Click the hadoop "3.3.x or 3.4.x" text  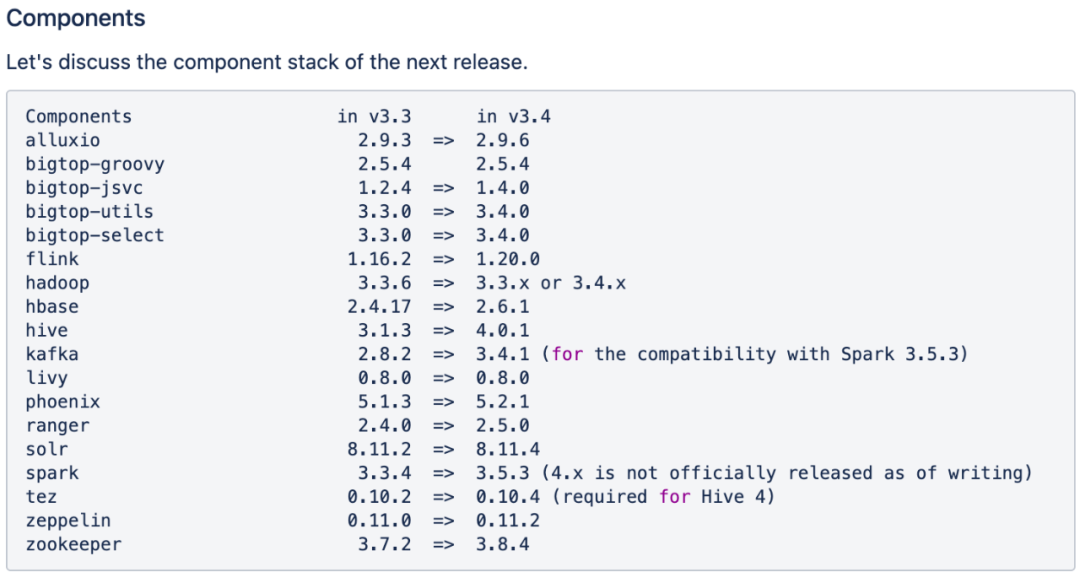click(551, 283)
